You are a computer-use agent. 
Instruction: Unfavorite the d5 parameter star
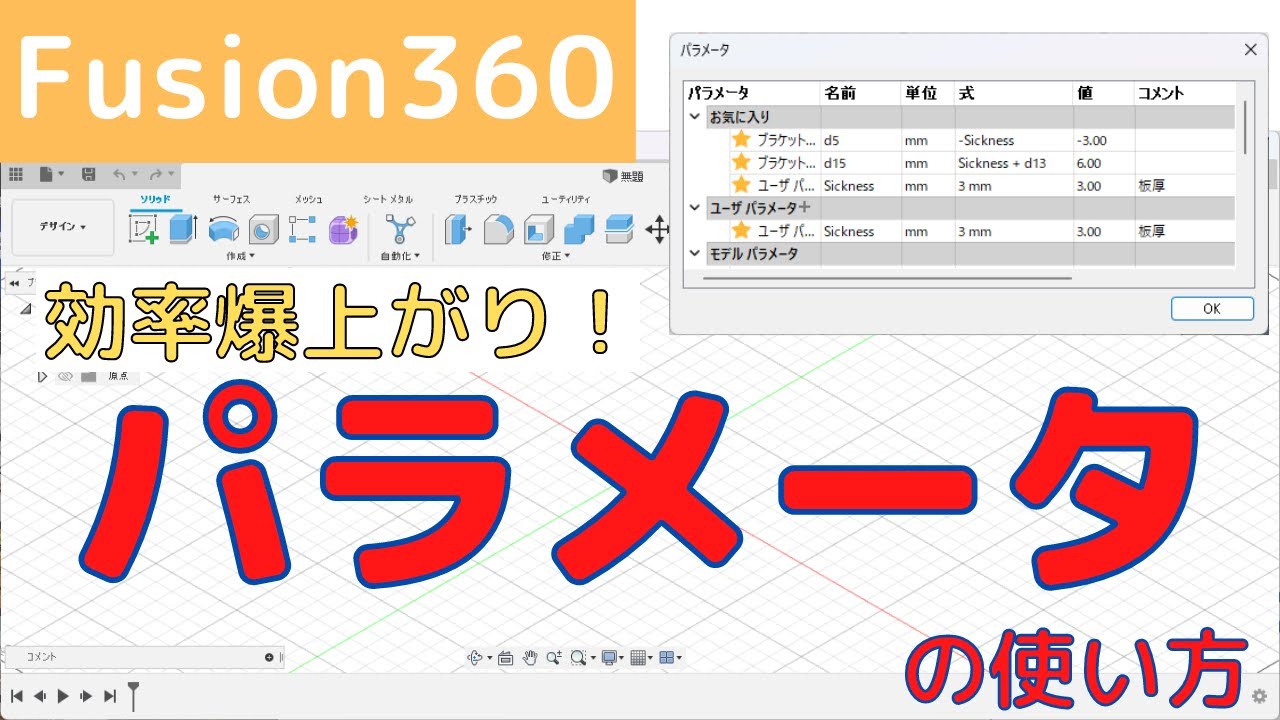tap(741, 140)
